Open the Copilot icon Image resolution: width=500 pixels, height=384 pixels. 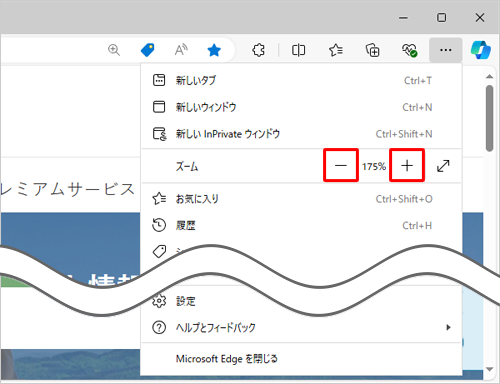click(x=480, y=50)
